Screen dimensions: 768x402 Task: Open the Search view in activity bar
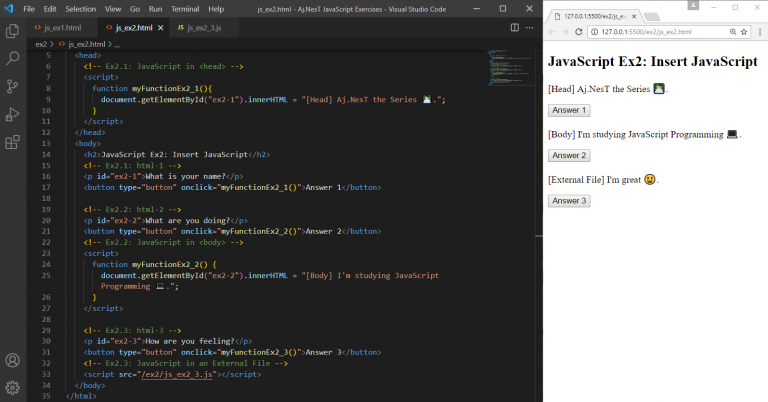tap(13, 59)
